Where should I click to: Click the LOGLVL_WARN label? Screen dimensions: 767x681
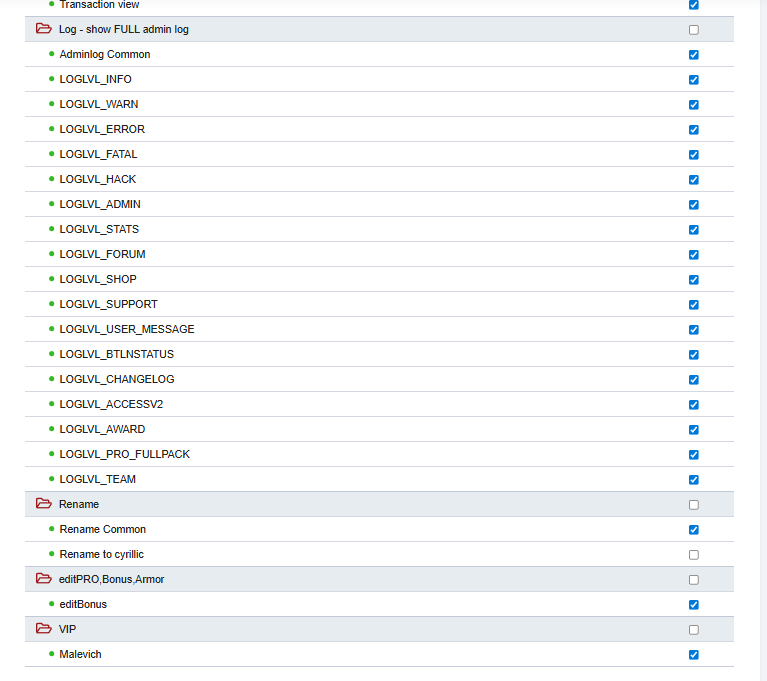[x=99, y=104]
